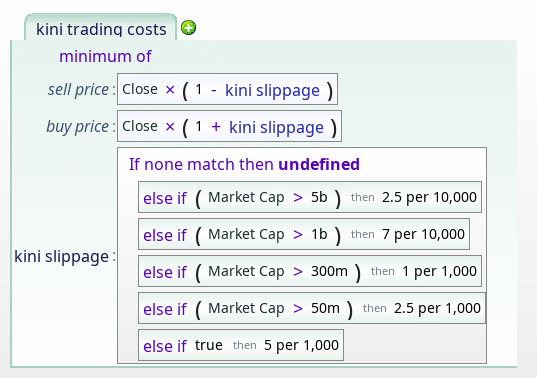Select the else if true rule
Screen dimensions: 537x378
pos(241,345)
